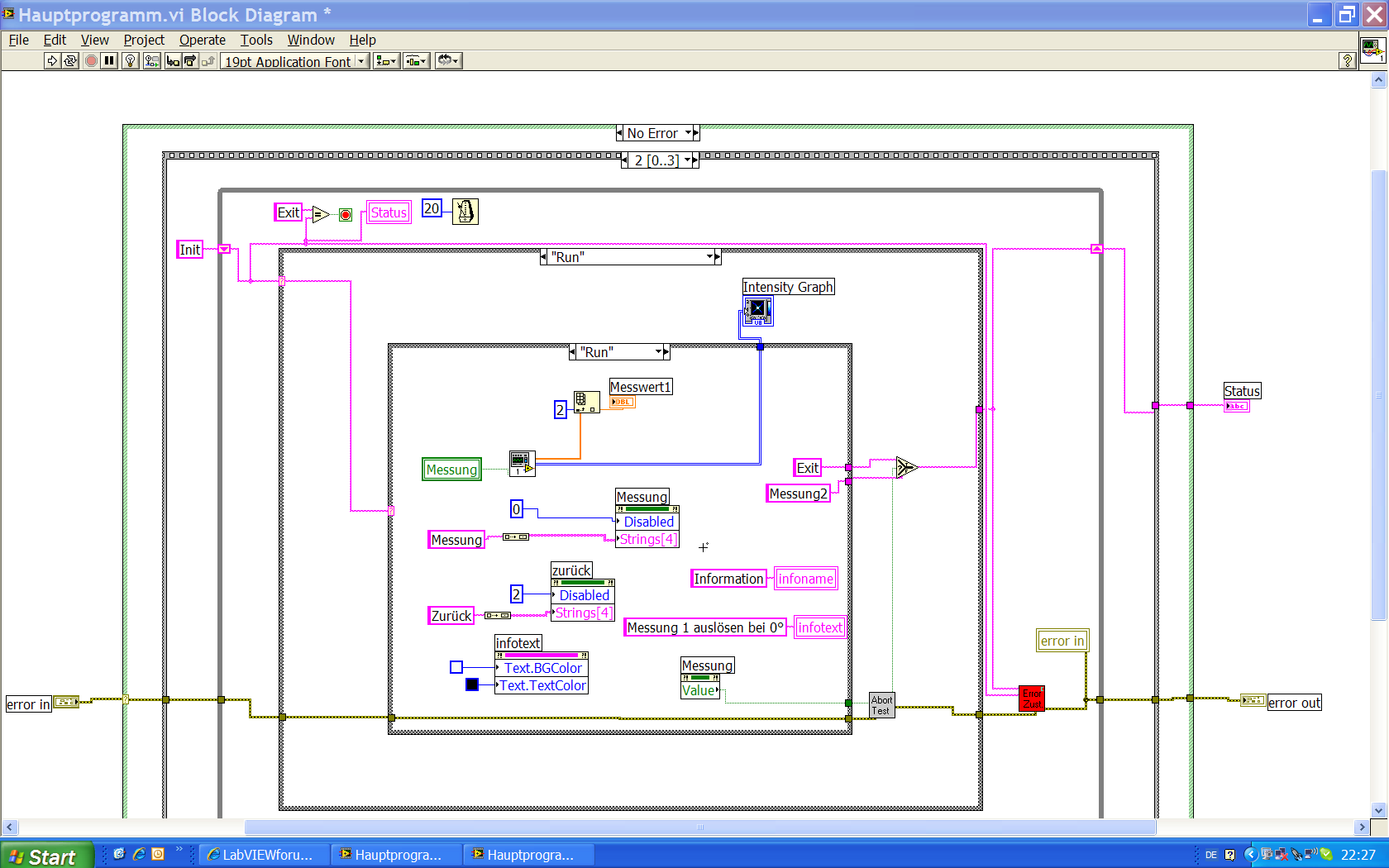
Task: Select the Index Array function node
Action: [x=587, y=403]
